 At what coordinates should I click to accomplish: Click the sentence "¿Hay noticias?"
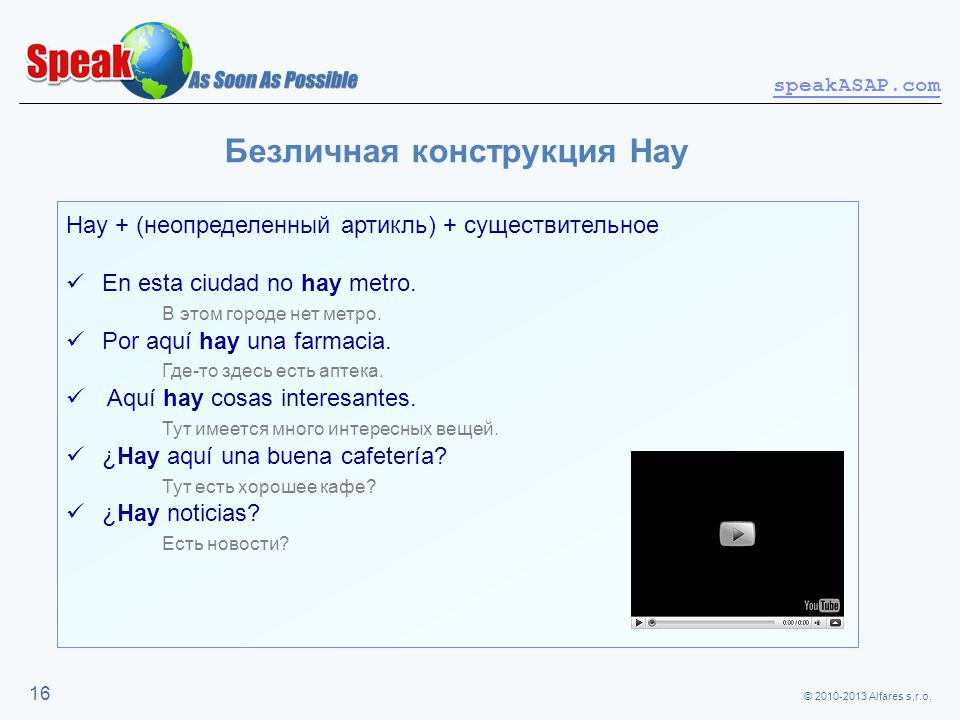pos(181,514)
